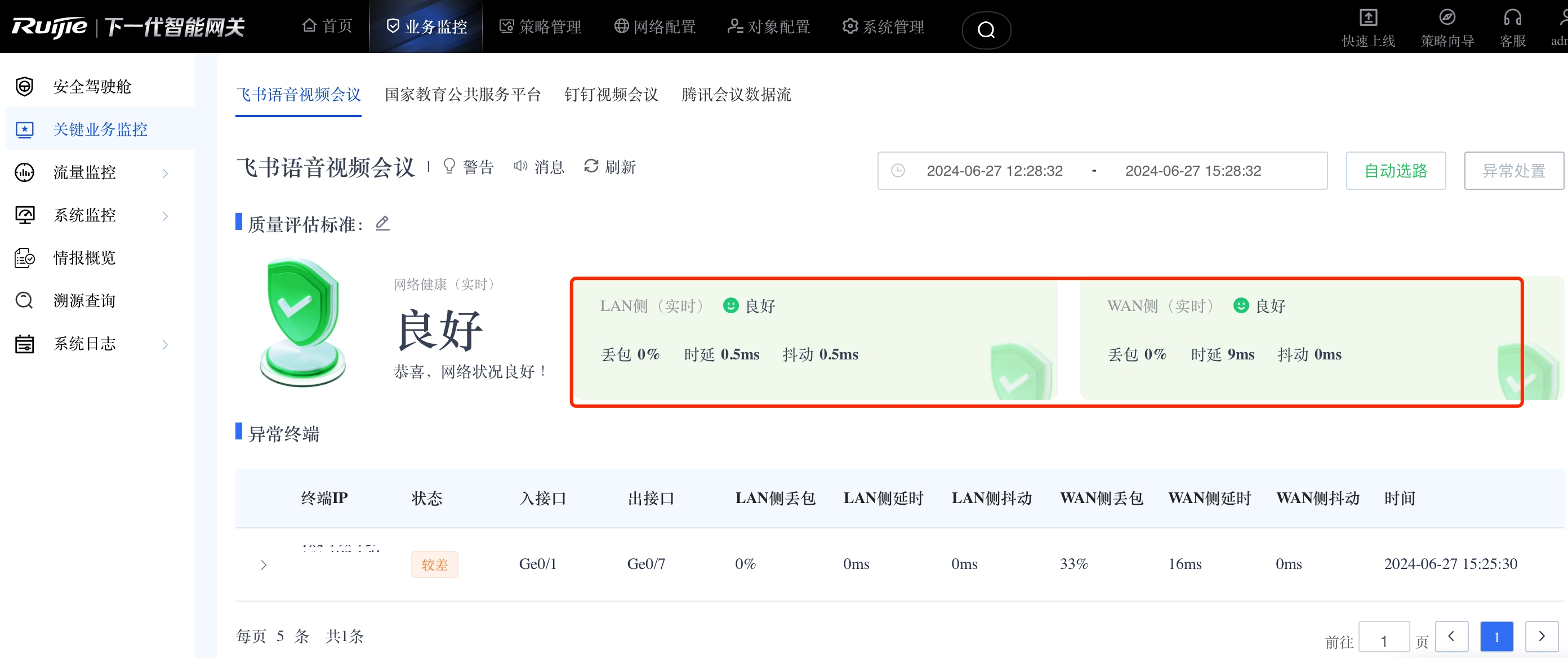The image size is (1568, 658).
Task: Click the Ge0/7 出接口 cell
Action: 646,564
